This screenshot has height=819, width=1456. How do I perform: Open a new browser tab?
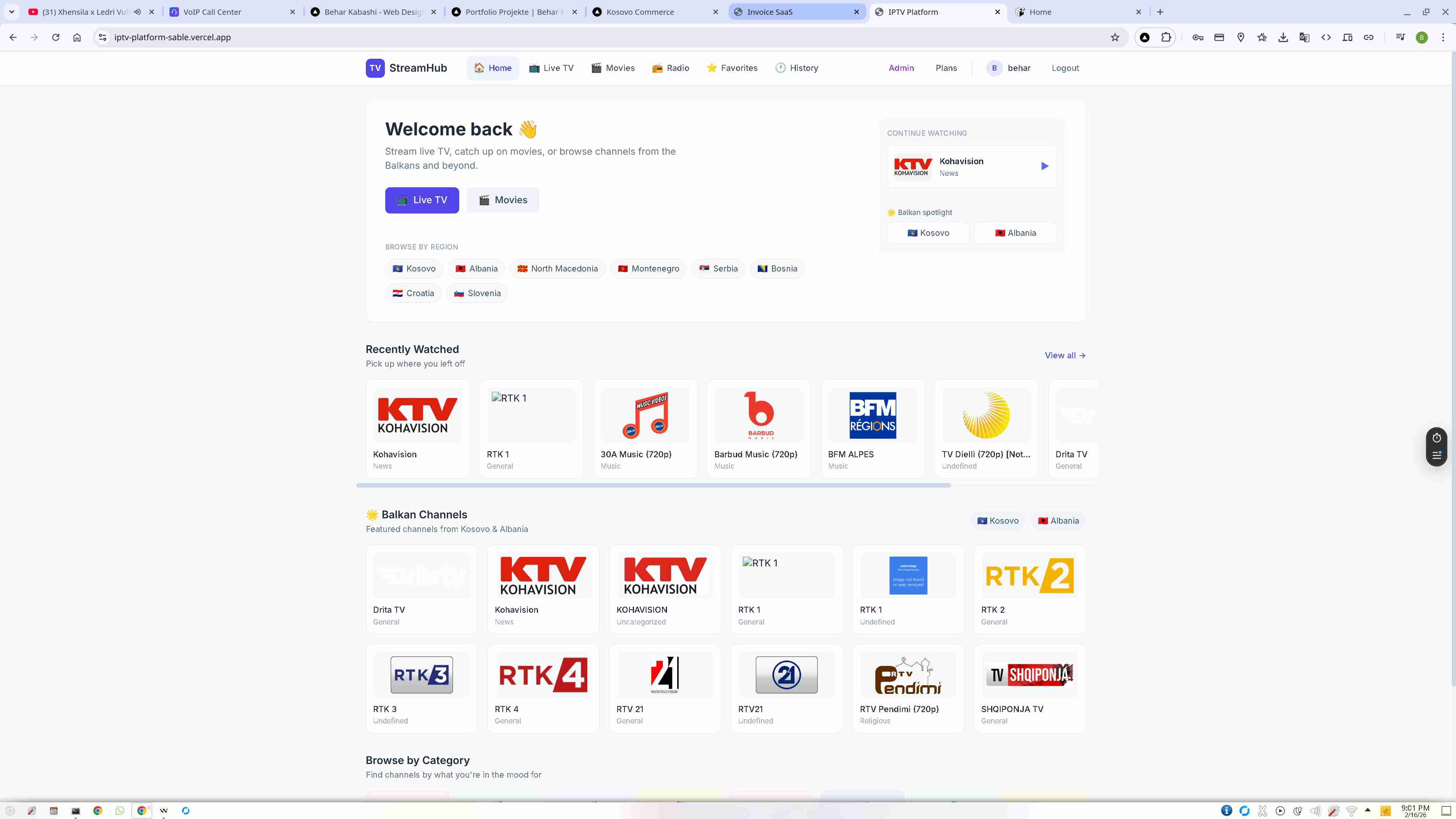coord(1160,12)
